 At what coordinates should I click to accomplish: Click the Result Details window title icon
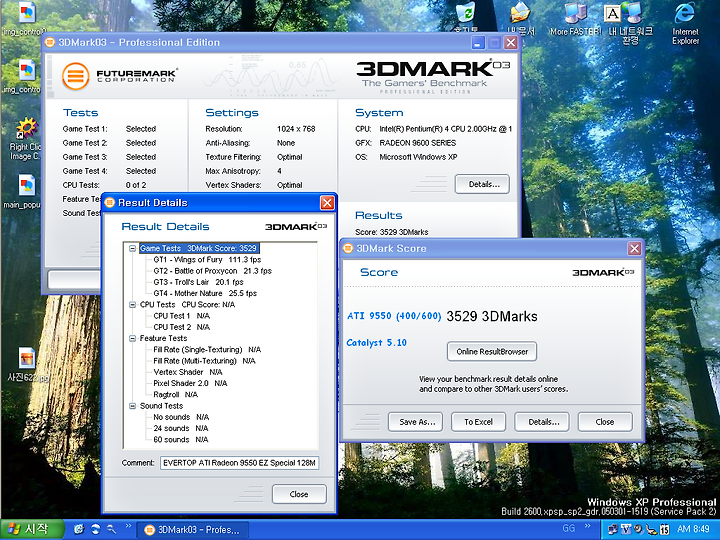pyautogui.click(x=109, y=202)
